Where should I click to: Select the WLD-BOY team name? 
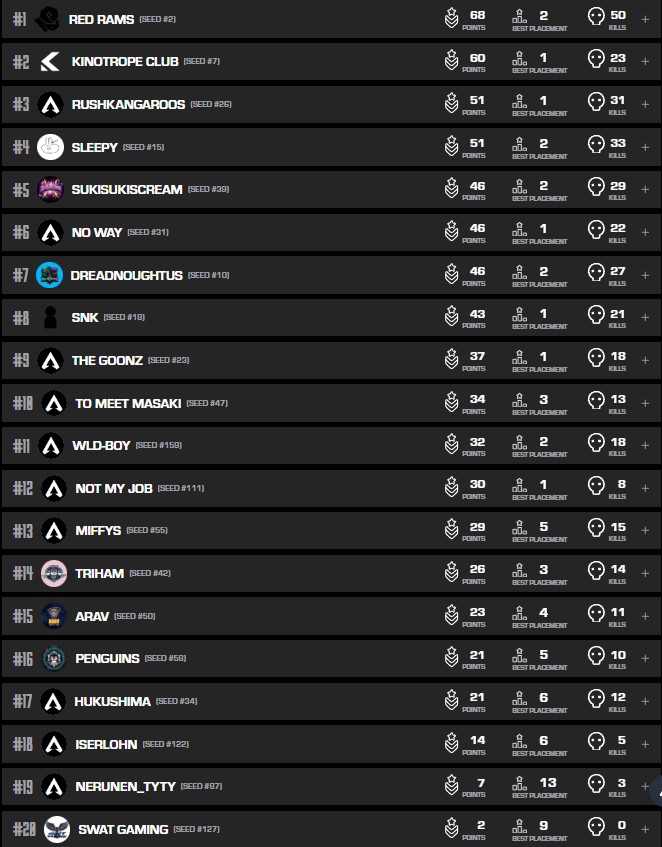tap(101, 445)
